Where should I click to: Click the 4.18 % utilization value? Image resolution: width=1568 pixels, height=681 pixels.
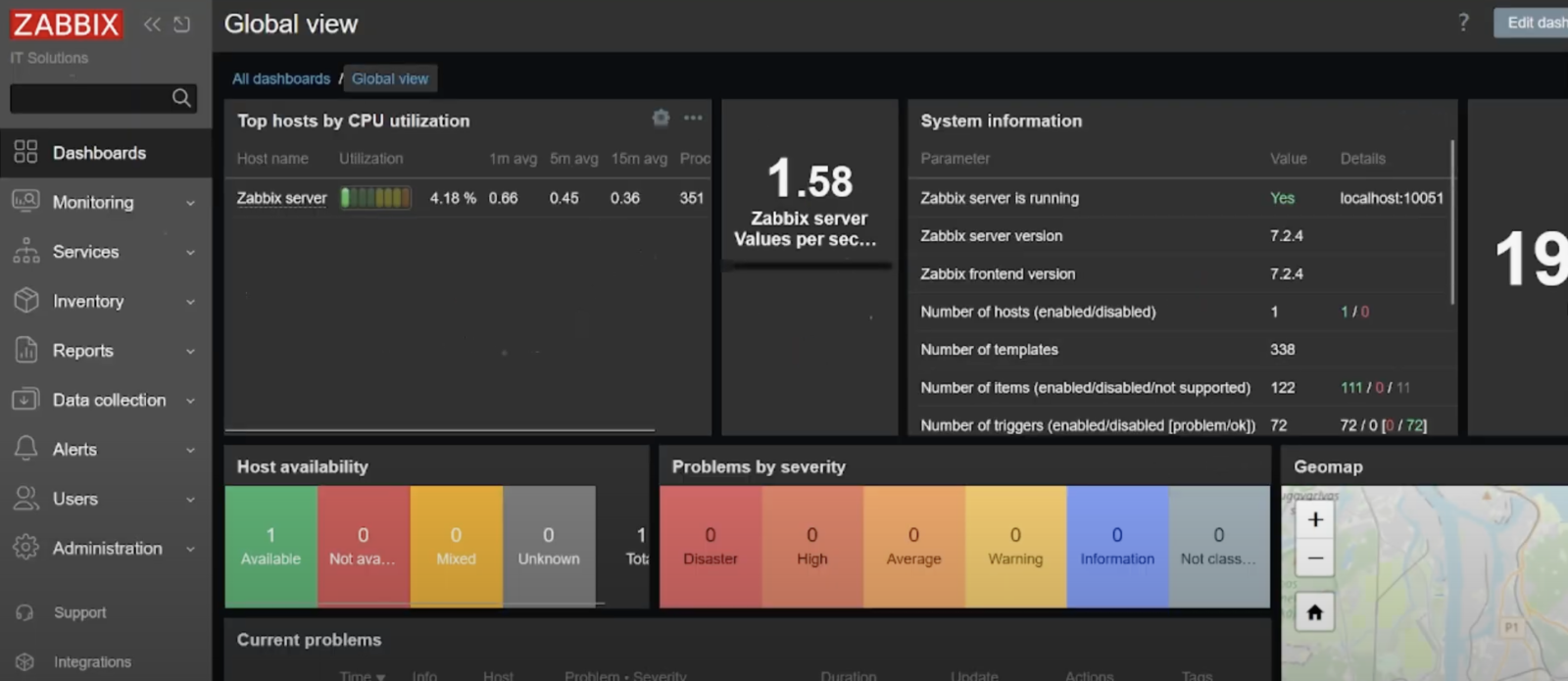pos(453,198)
